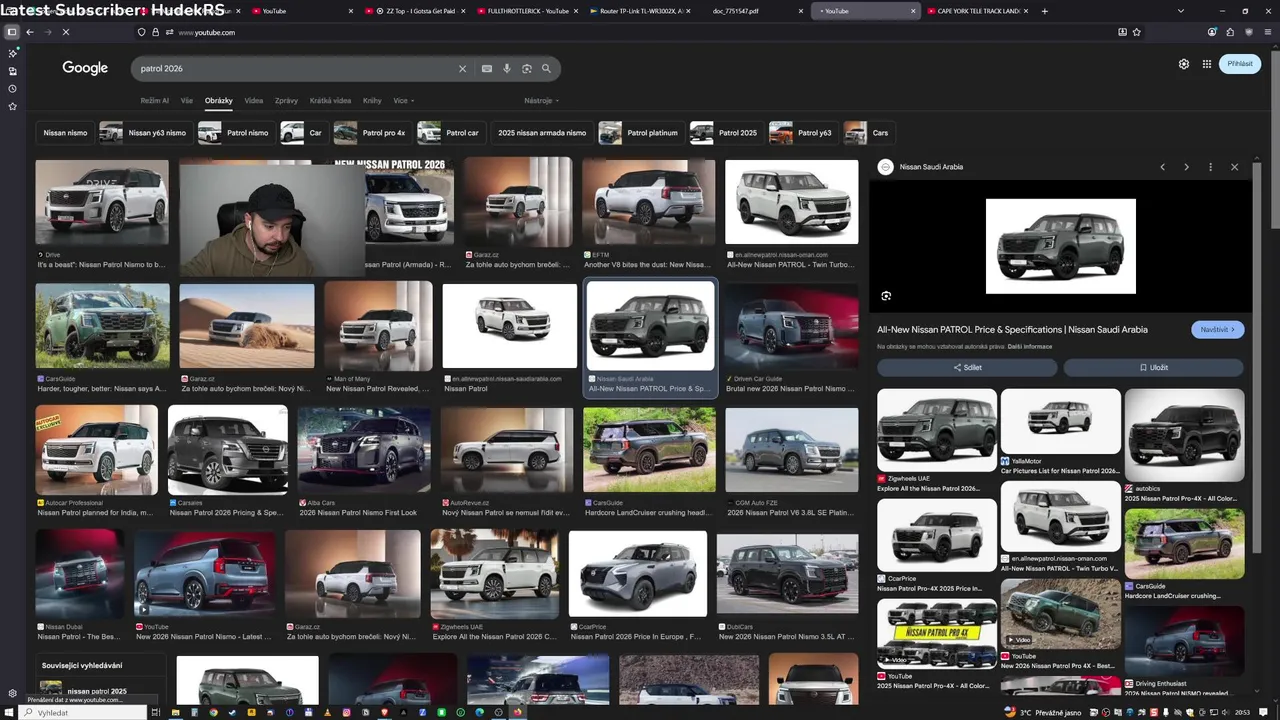
Task: Open the Alba Cars Nismo First Look thumbnail
Action: point(364,450)
